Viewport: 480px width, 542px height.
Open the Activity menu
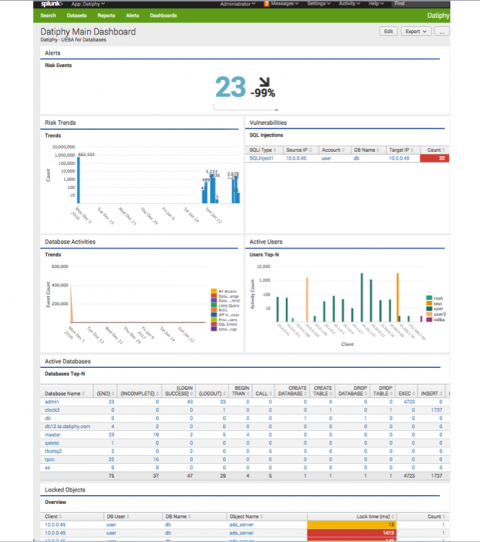[x=349, y=3]
